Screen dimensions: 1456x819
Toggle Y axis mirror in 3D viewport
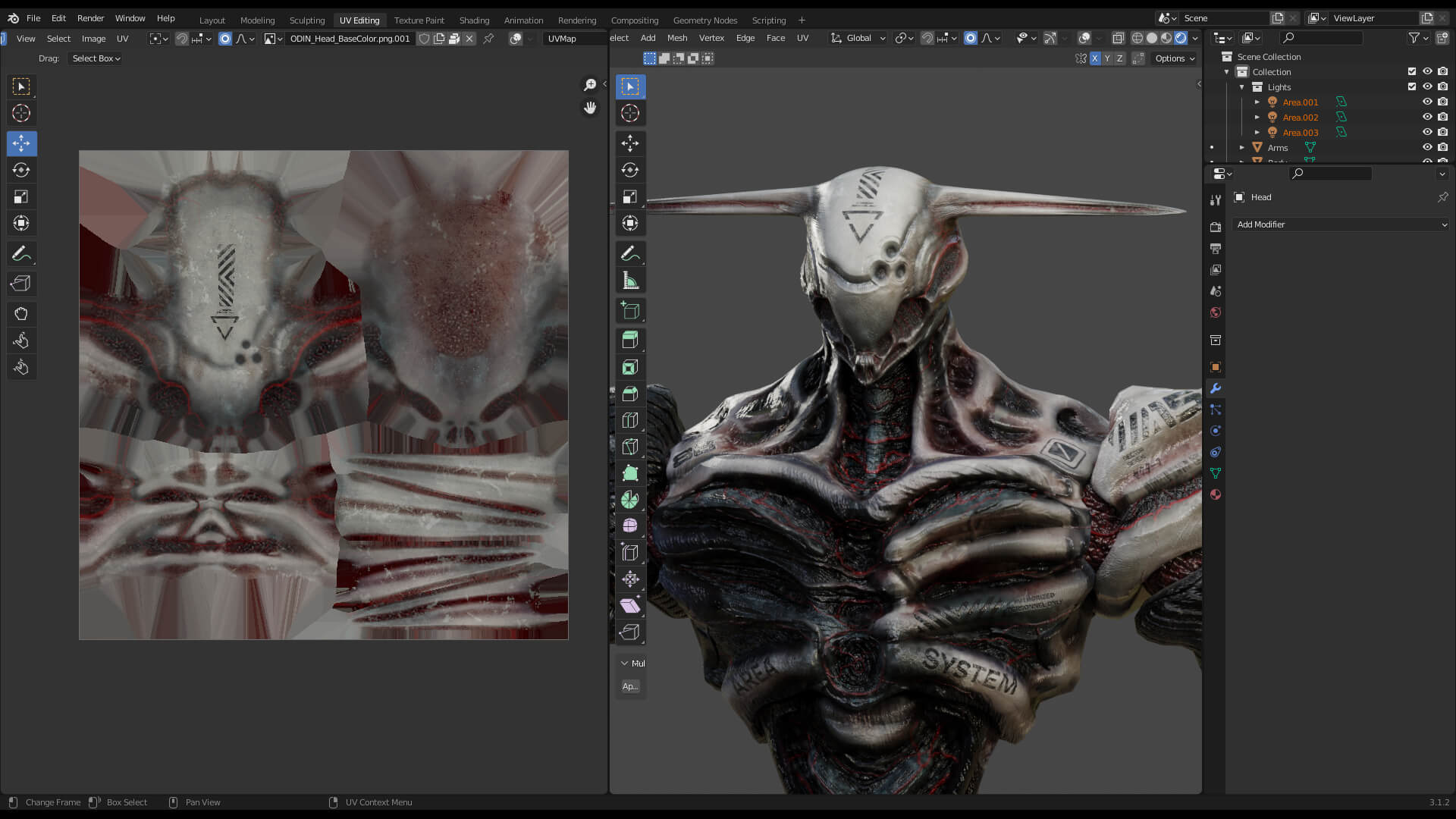1107,58
